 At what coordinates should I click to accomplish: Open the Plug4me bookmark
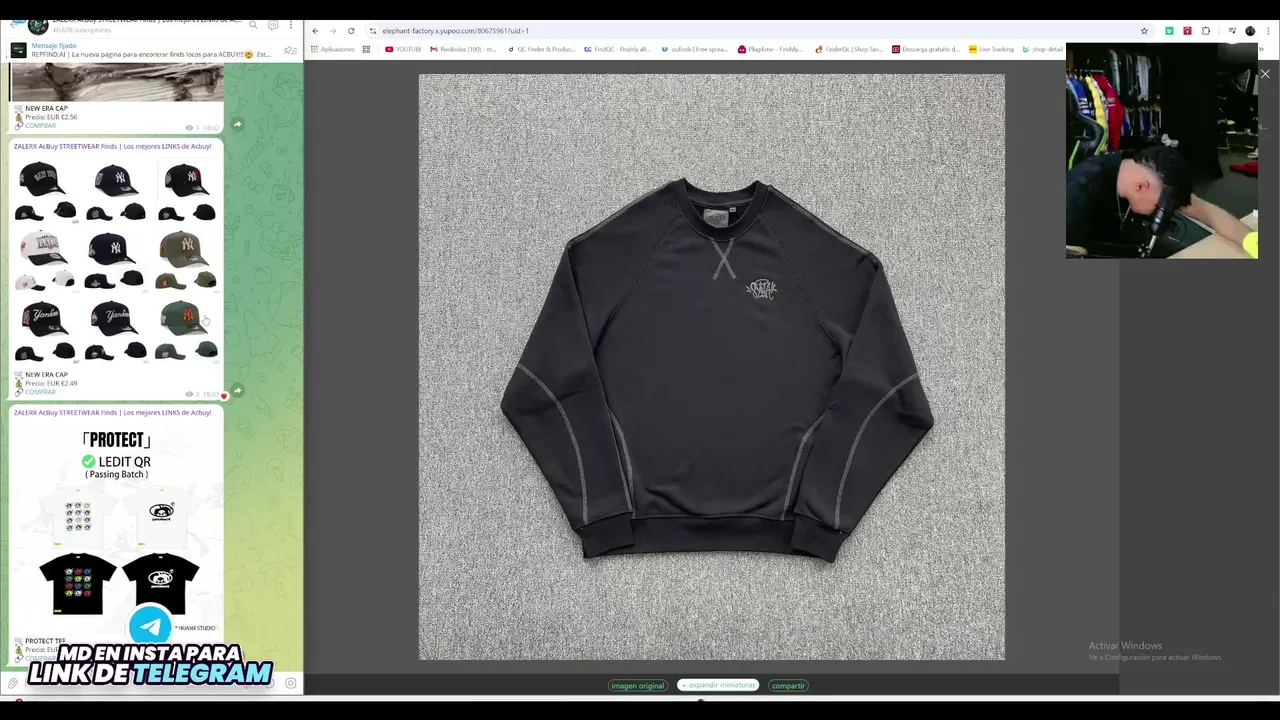tap(771, 49)
